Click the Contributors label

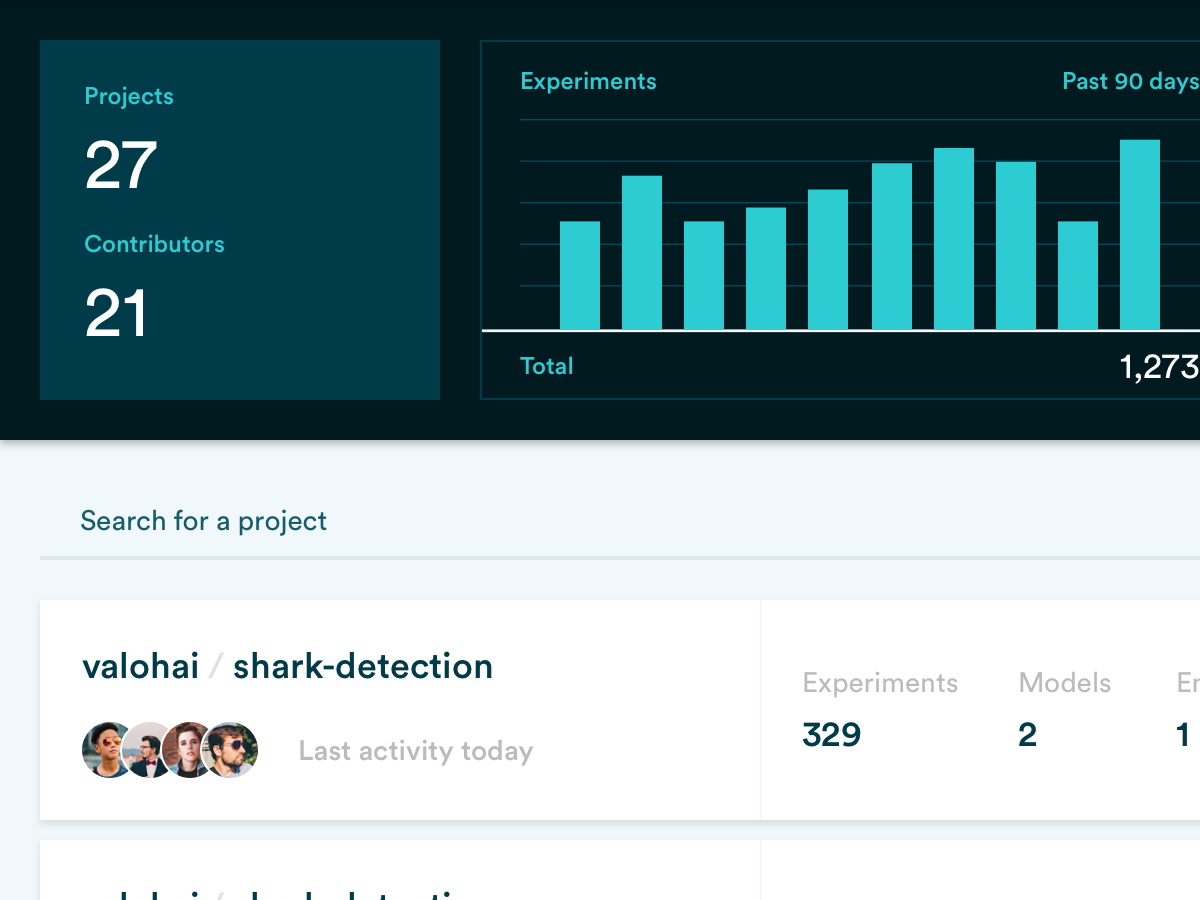(155, 244)
